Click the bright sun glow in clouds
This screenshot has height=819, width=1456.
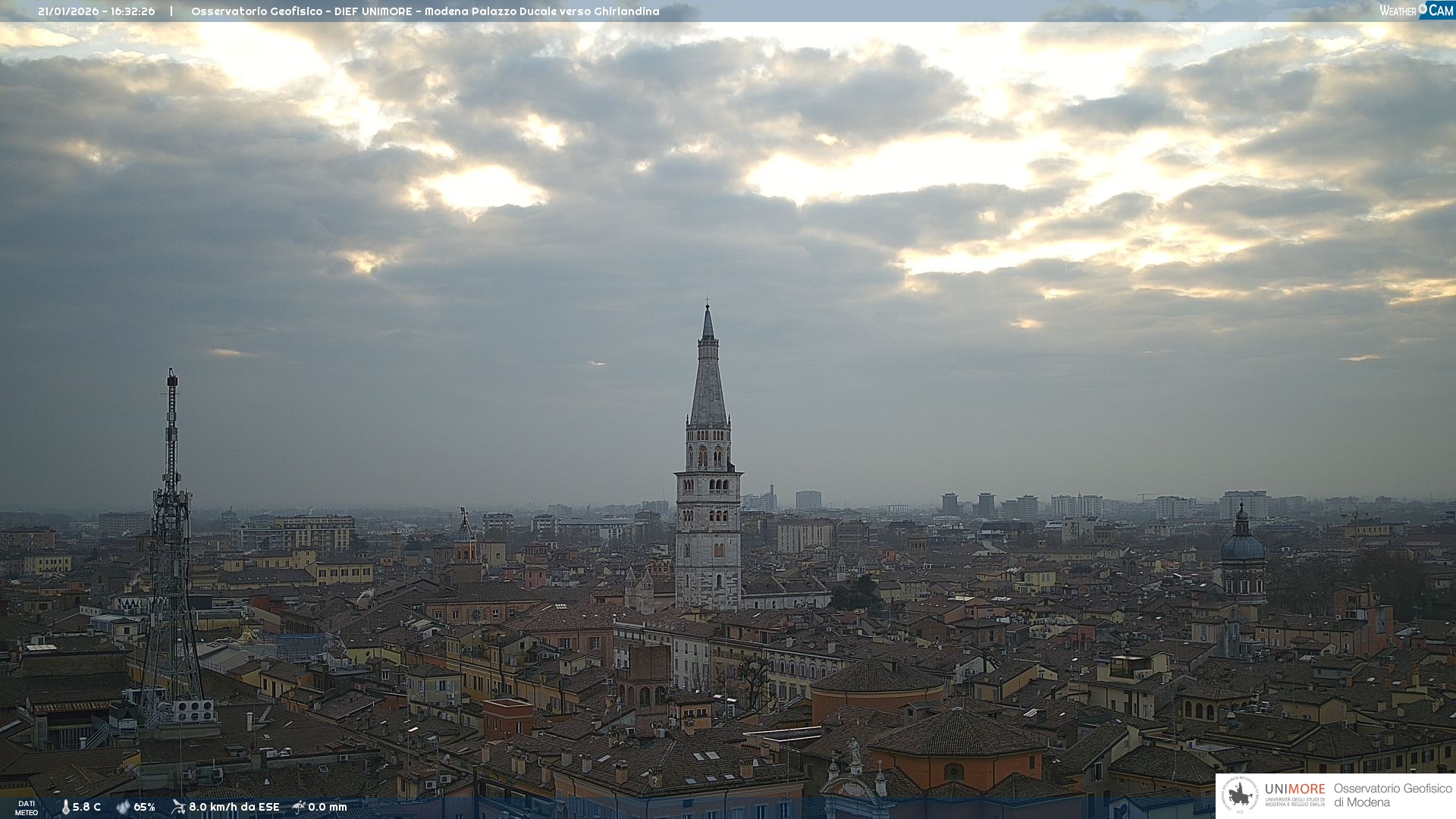(x=485, y=187)
